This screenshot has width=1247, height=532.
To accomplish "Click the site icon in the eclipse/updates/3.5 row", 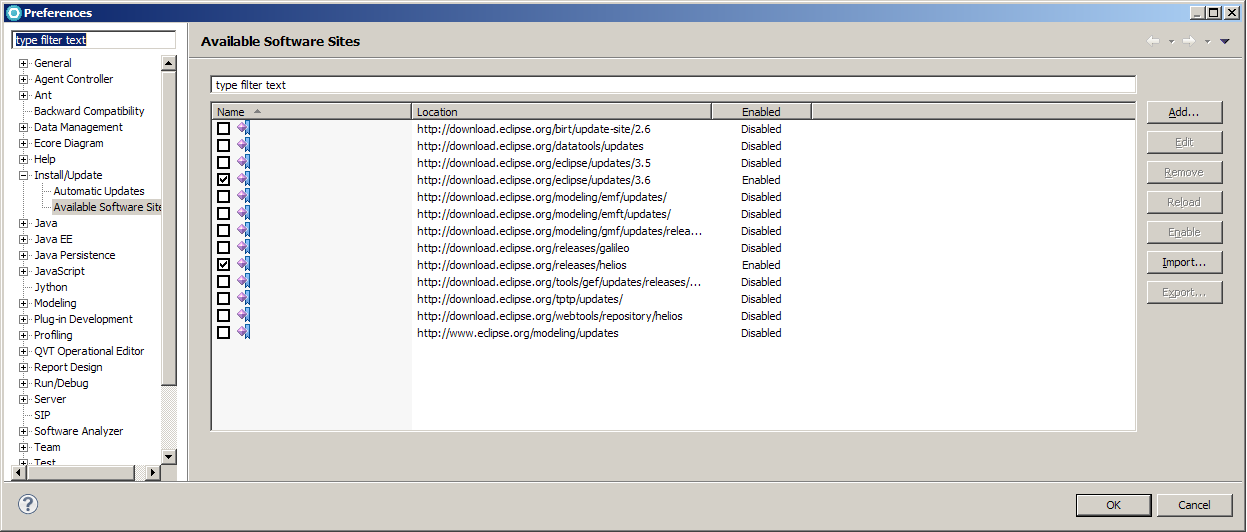I will 243,162.
